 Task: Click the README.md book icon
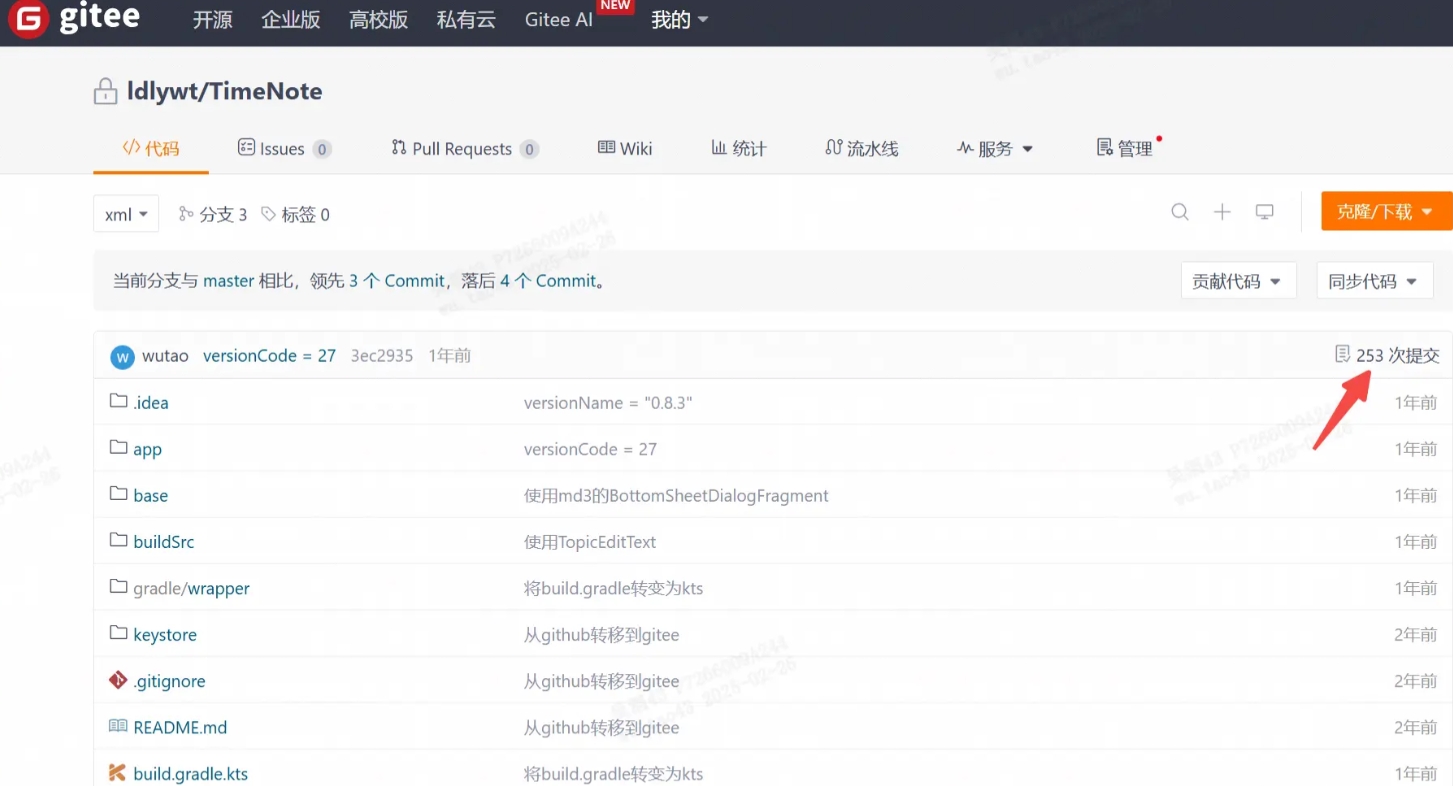click(x=118, y=727)
